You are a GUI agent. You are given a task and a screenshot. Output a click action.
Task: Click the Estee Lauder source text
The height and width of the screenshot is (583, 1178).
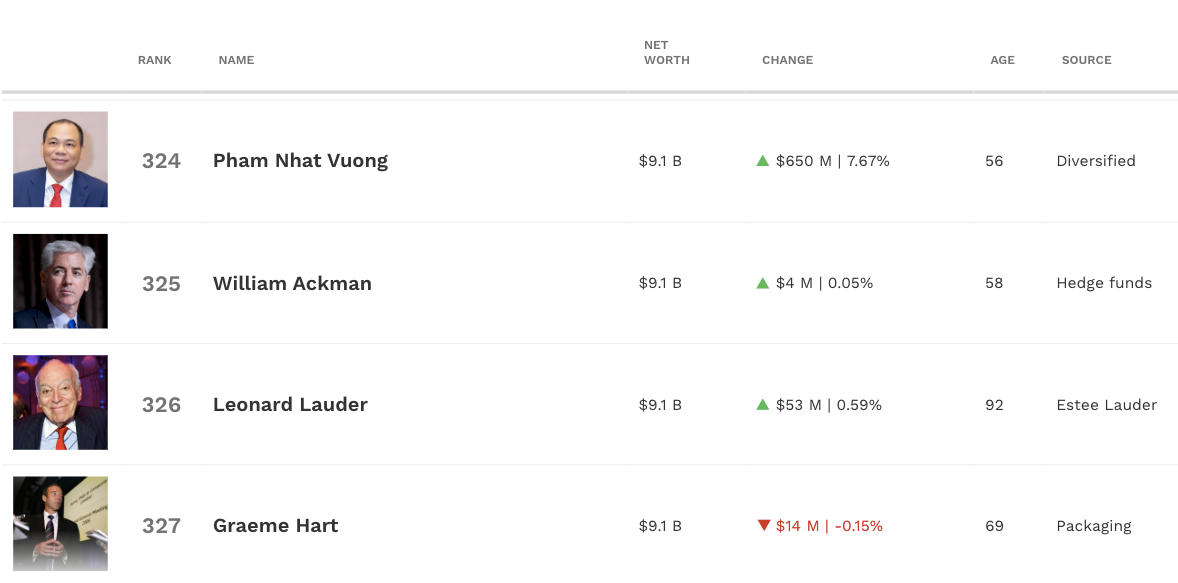tap(1107, 405)
